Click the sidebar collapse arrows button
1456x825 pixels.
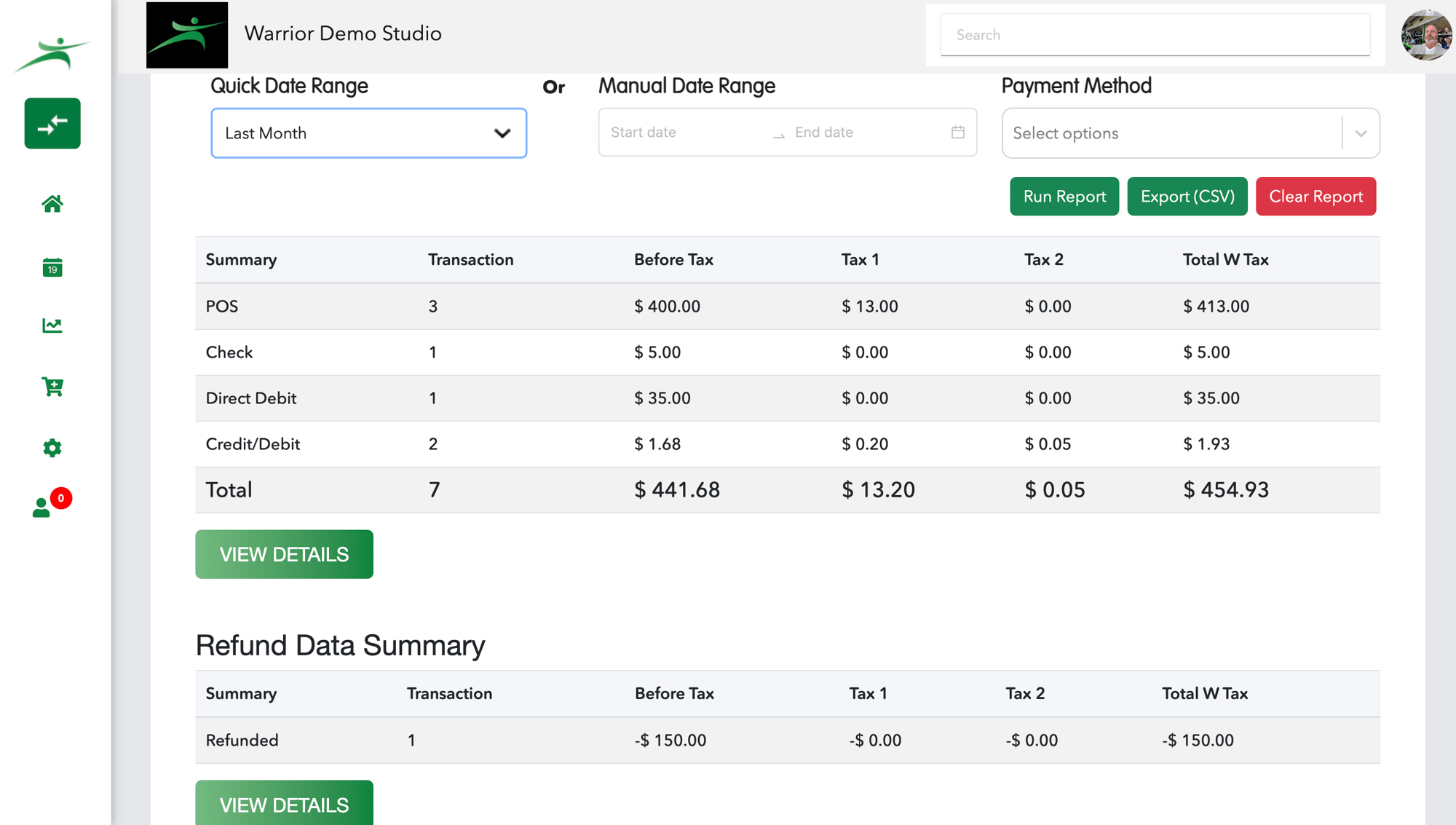tap(52, 123)
